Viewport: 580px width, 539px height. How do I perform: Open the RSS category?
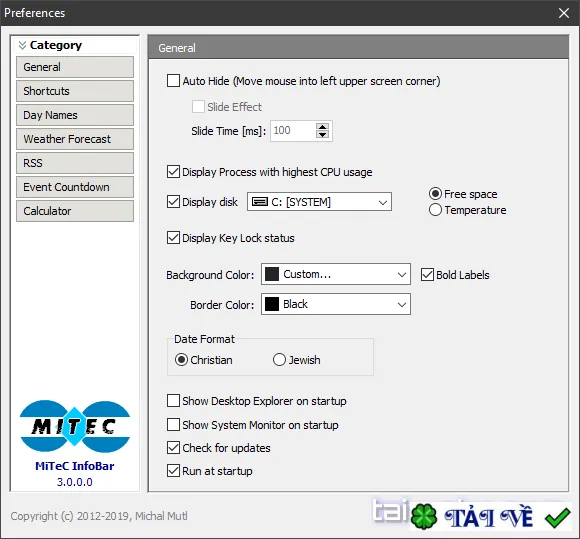[75, 163]
